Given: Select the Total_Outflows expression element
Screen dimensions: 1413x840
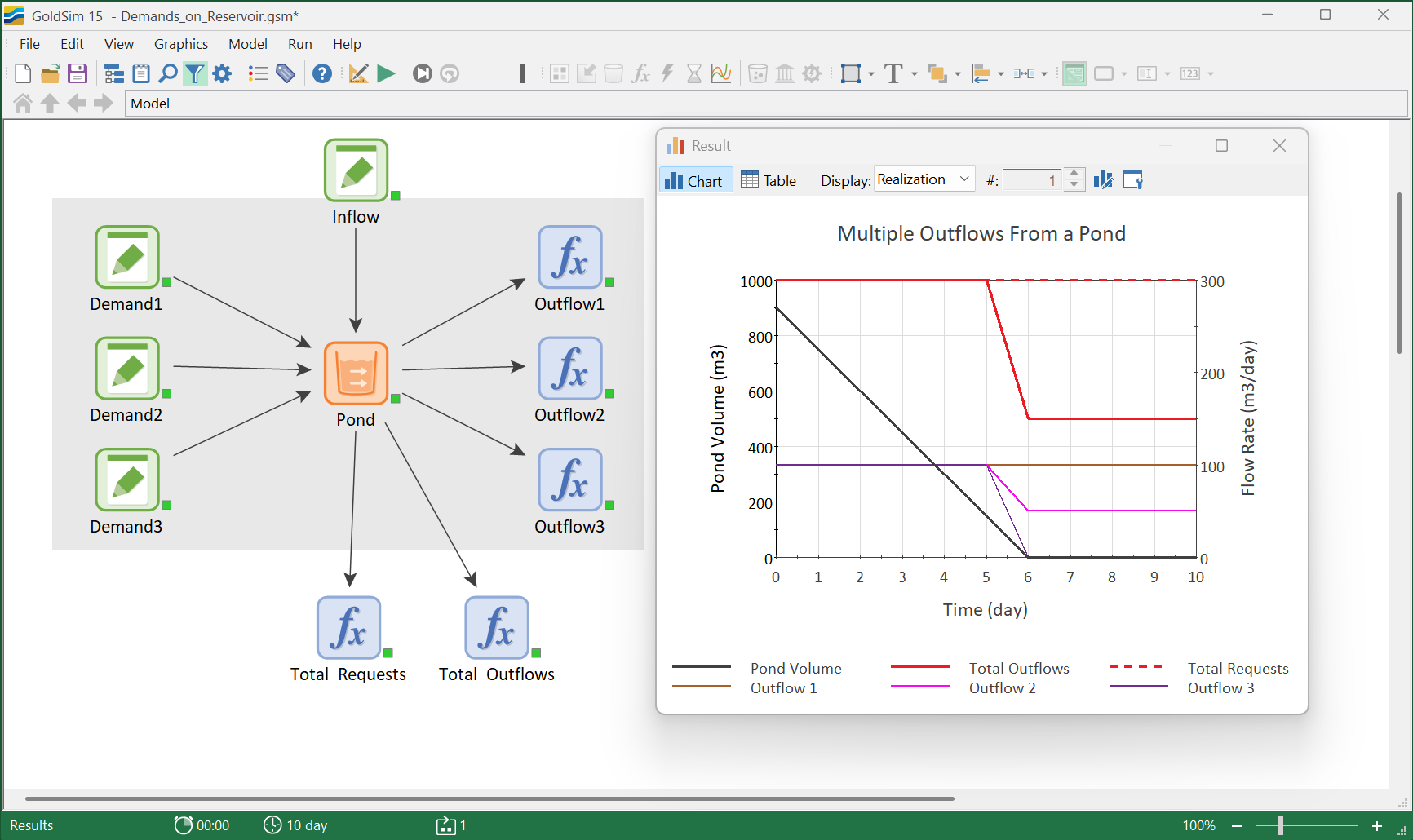Looking at the screenshot, I should point(497,628).
